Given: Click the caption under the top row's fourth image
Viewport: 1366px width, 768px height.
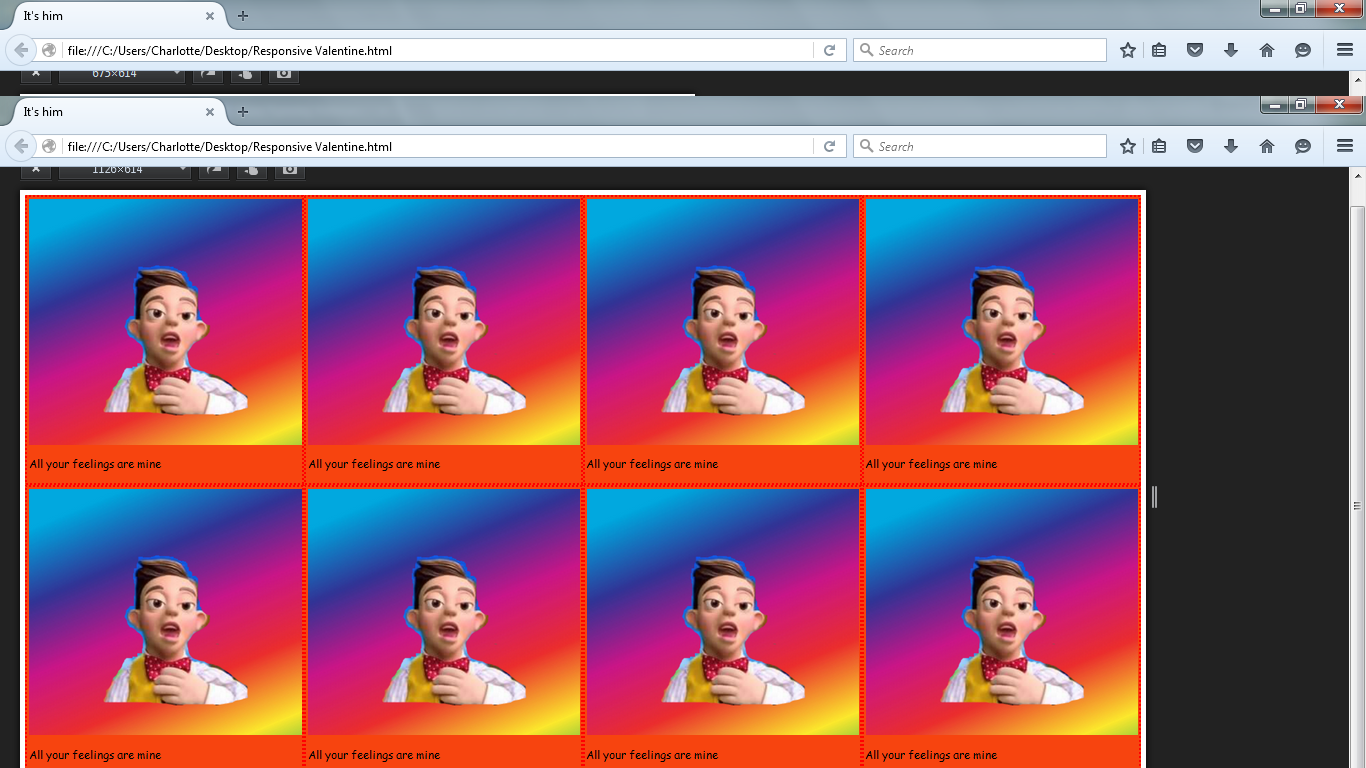Looking at the screenshot, I should (x=931, y=464).
